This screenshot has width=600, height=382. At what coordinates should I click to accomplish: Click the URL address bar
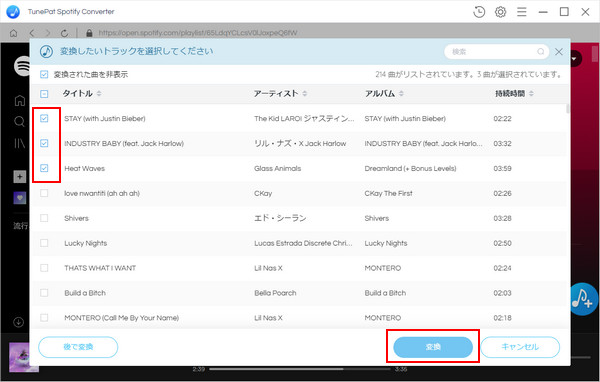point(198,33)
